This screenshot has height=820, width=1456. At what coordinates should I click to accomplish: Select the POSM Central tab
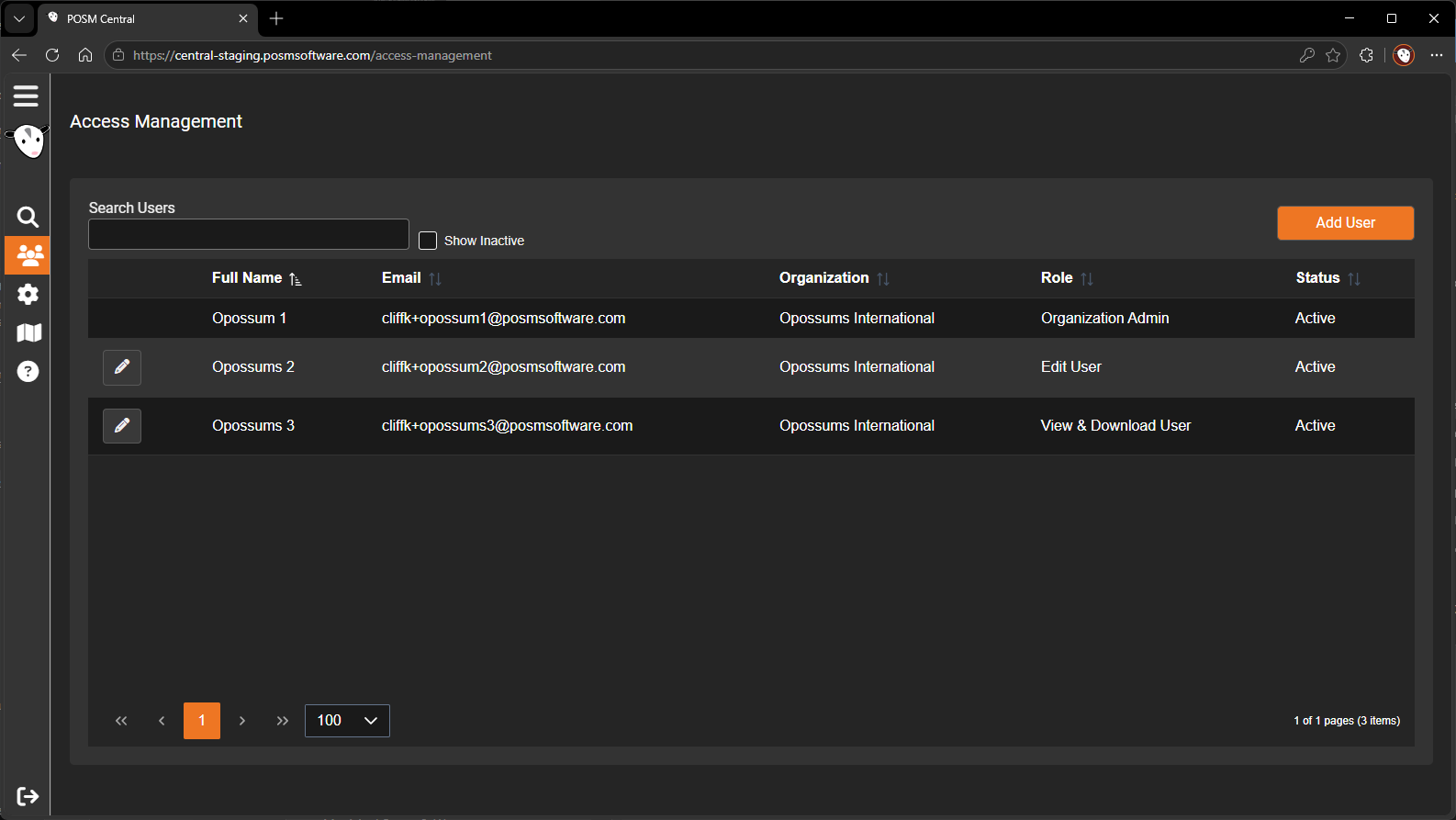click(149, 18)
